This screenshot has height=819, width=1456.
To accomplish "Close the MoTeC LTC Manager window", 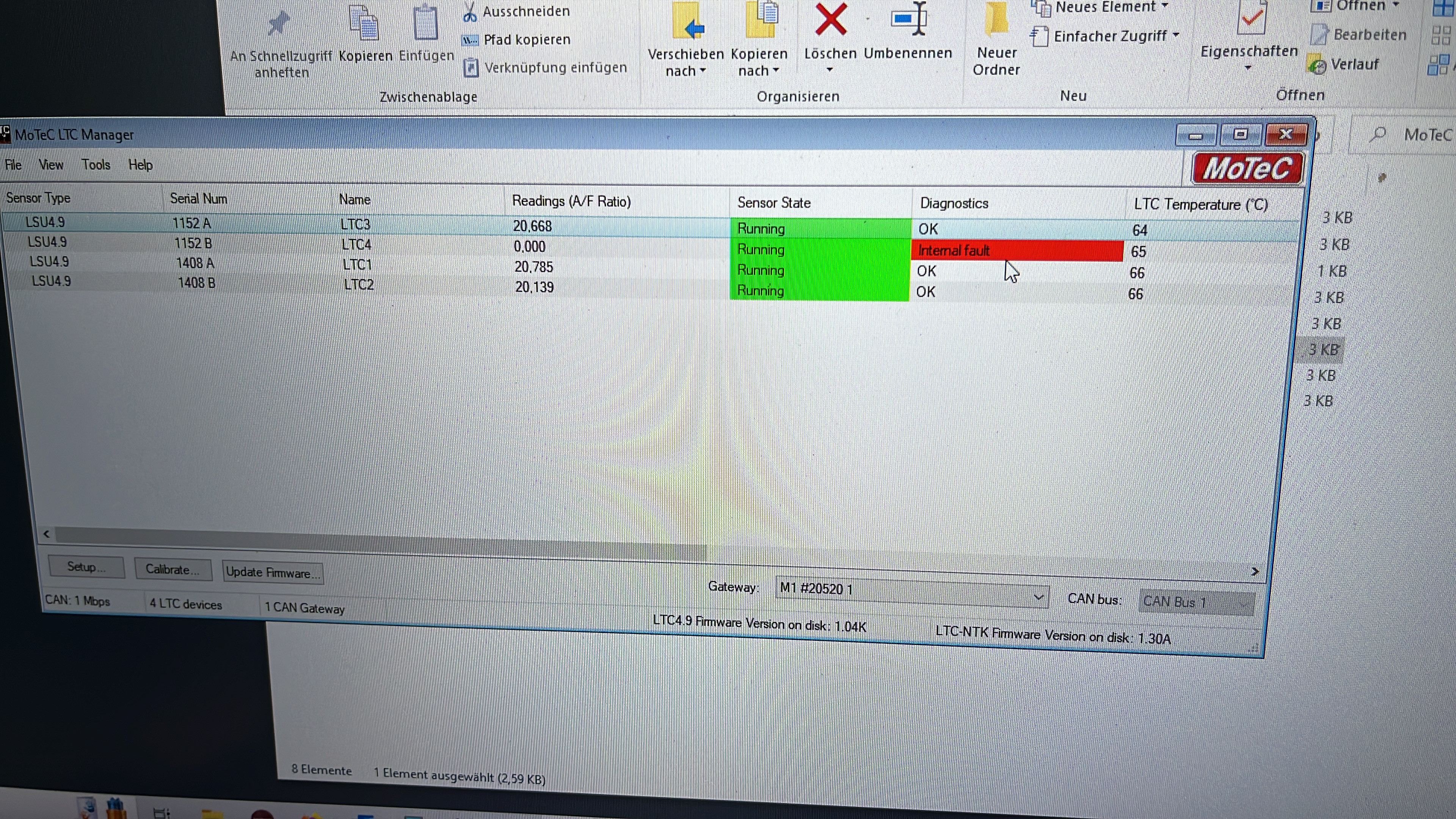I will [x=1285, y=134].
